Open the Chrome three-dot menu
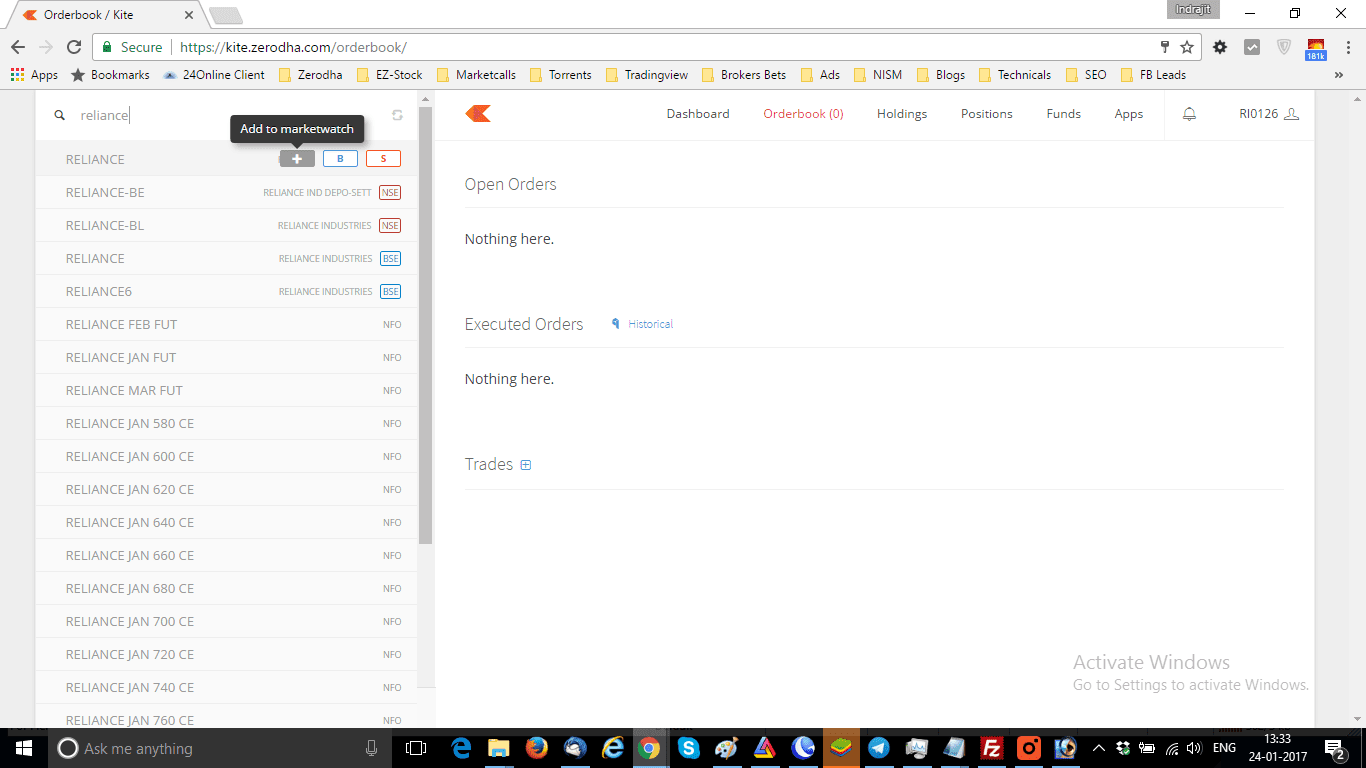This screenshot has width=1366, height=768. tap(1346, 47)
